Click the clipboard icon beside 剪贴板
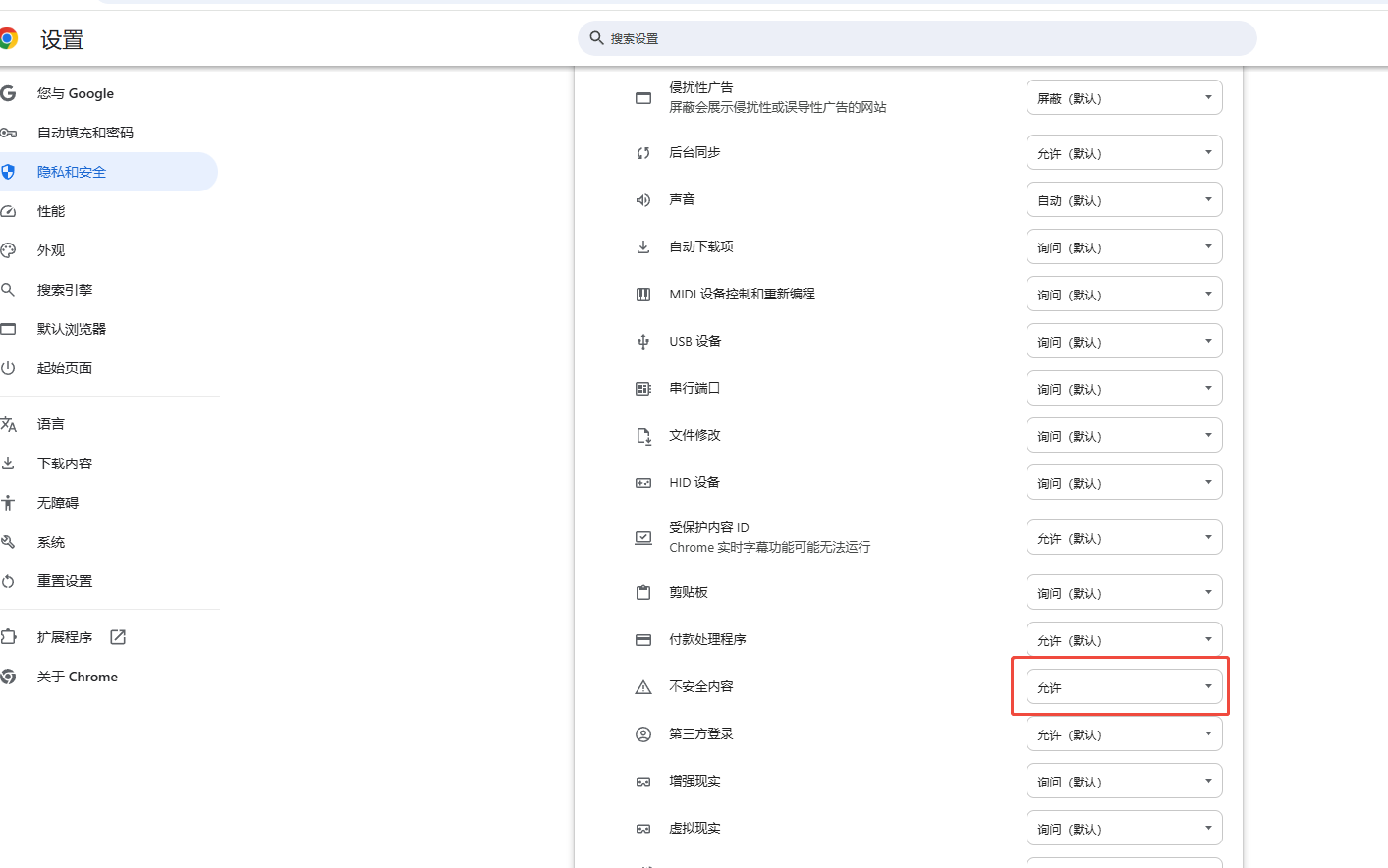This screenshot has height=868, width=1388. pos(643,593)
